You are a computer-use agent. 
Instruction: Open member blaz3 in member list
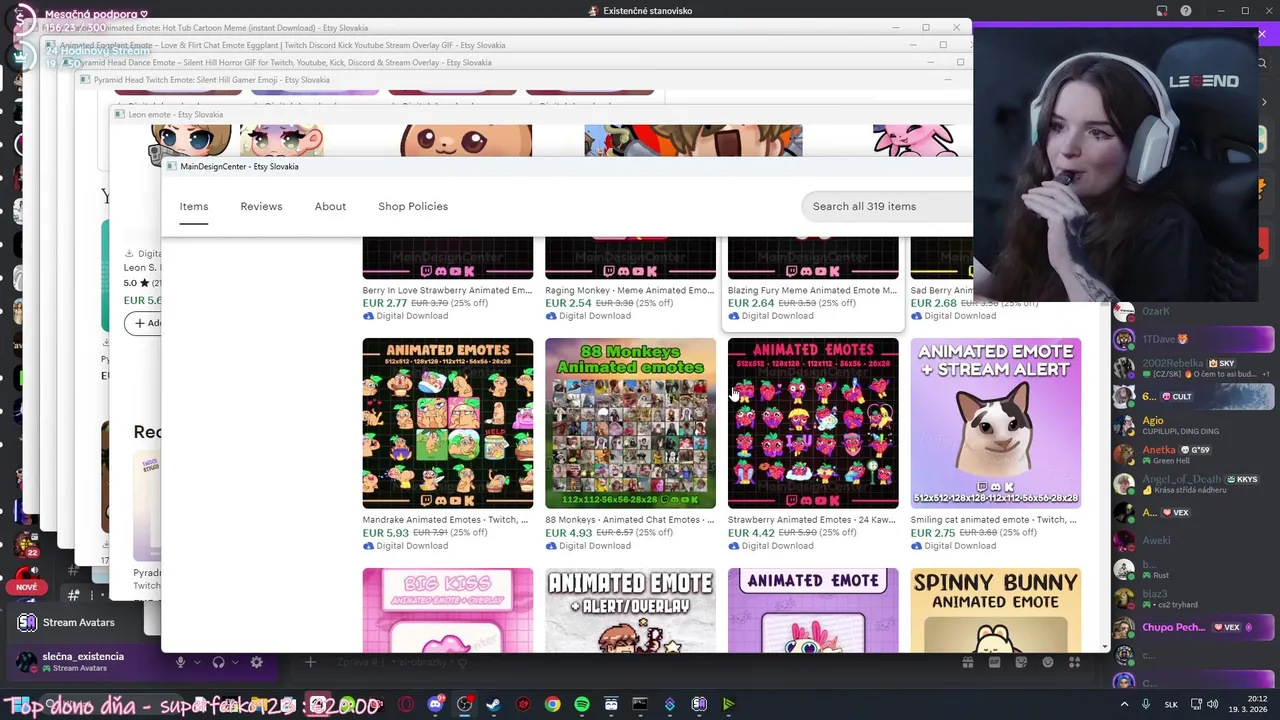[x=1195, y=599]
